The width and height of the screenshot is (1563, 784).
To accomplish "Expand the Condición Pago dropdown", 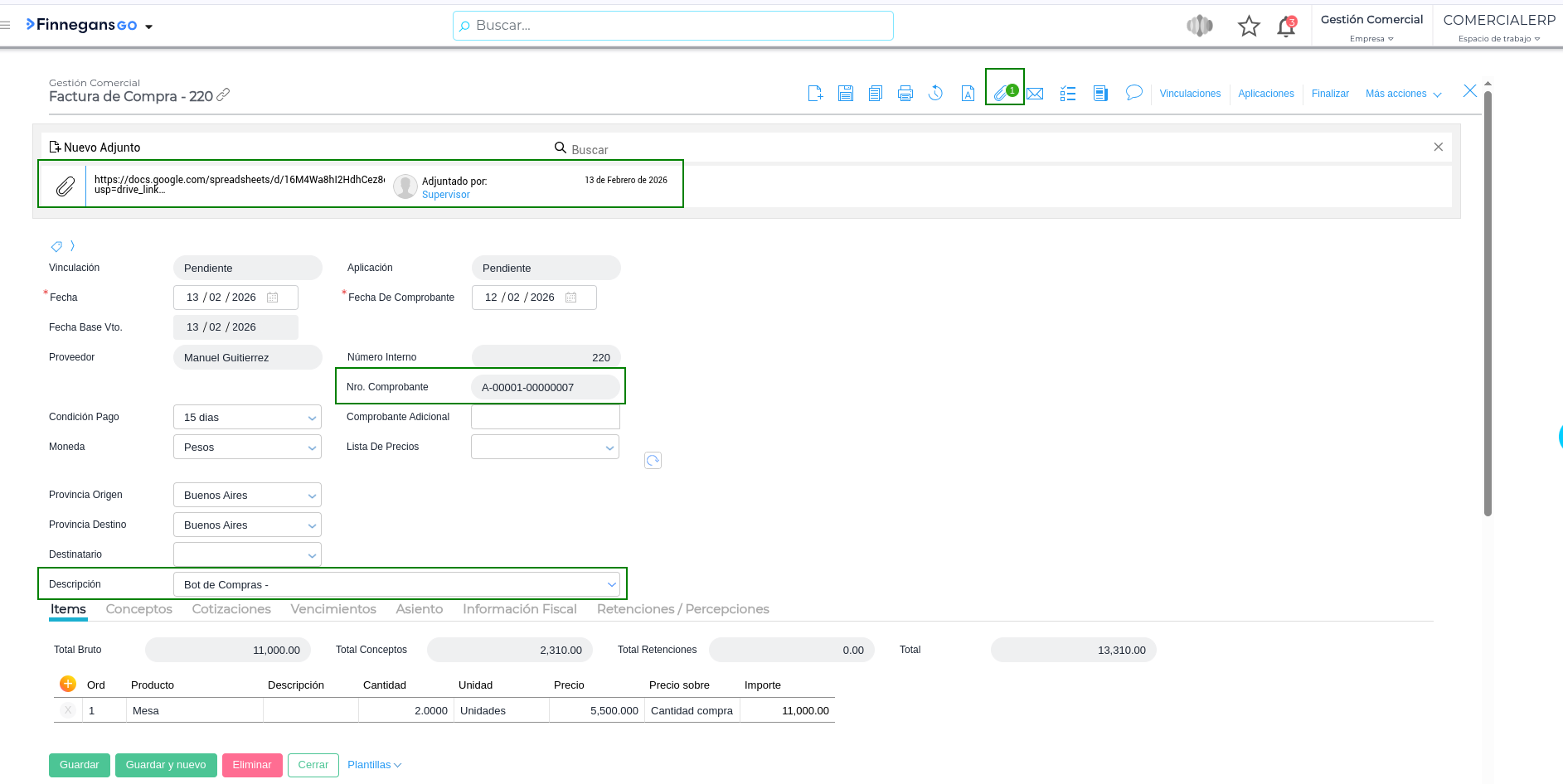I will point(247,417).
